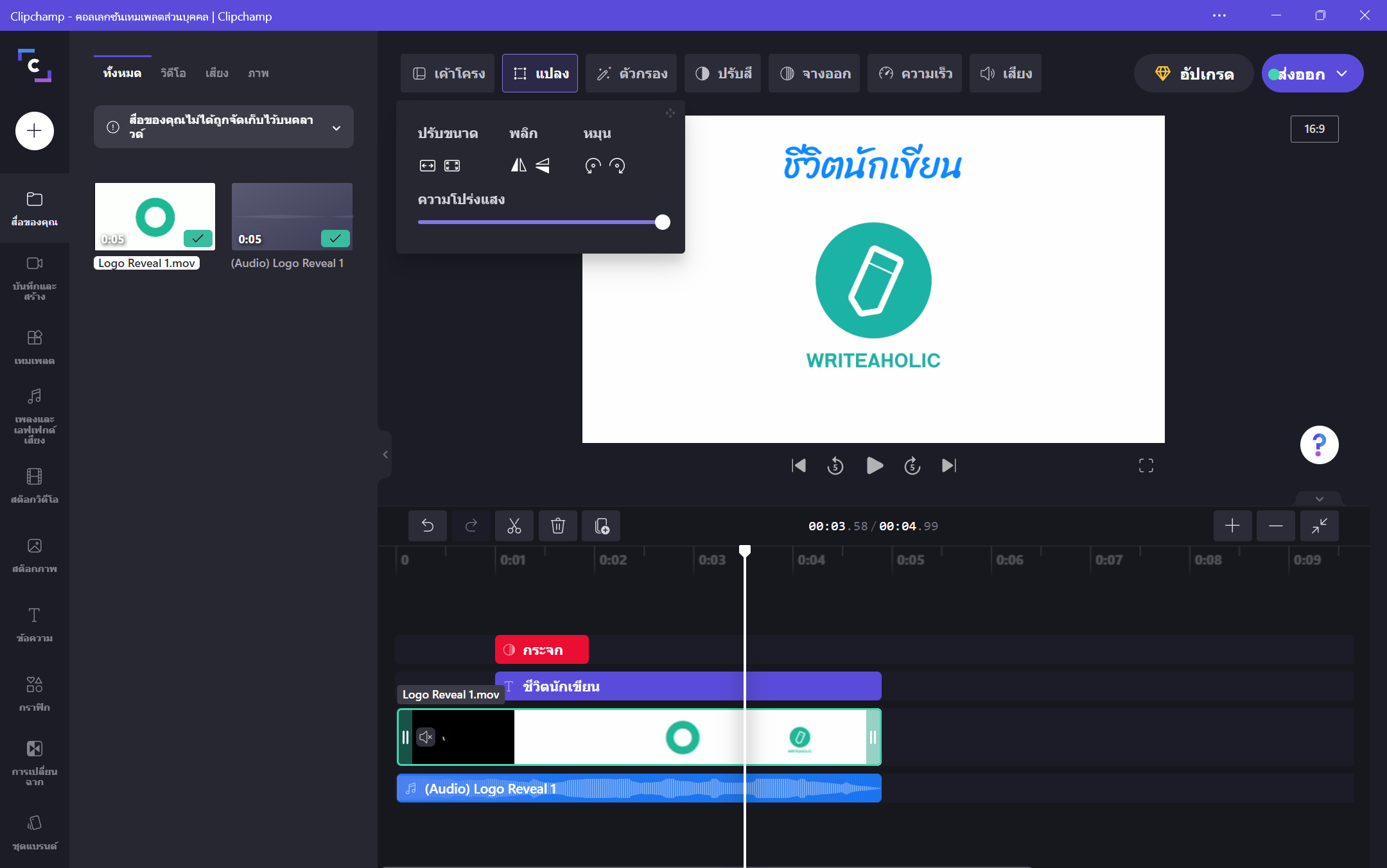
Task: Open Record and create (บันทึกและสร้าง) sidebar
Action: pyautogui.click(x=35, y=278)
